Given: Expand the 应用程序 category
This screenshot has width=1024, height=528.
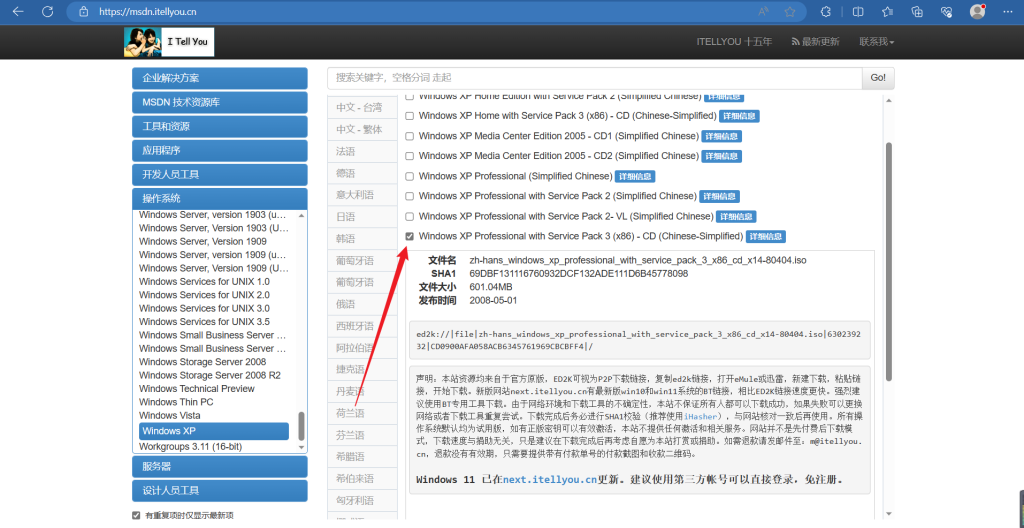Looking at the screenshot, I should [x=219, y=151].
